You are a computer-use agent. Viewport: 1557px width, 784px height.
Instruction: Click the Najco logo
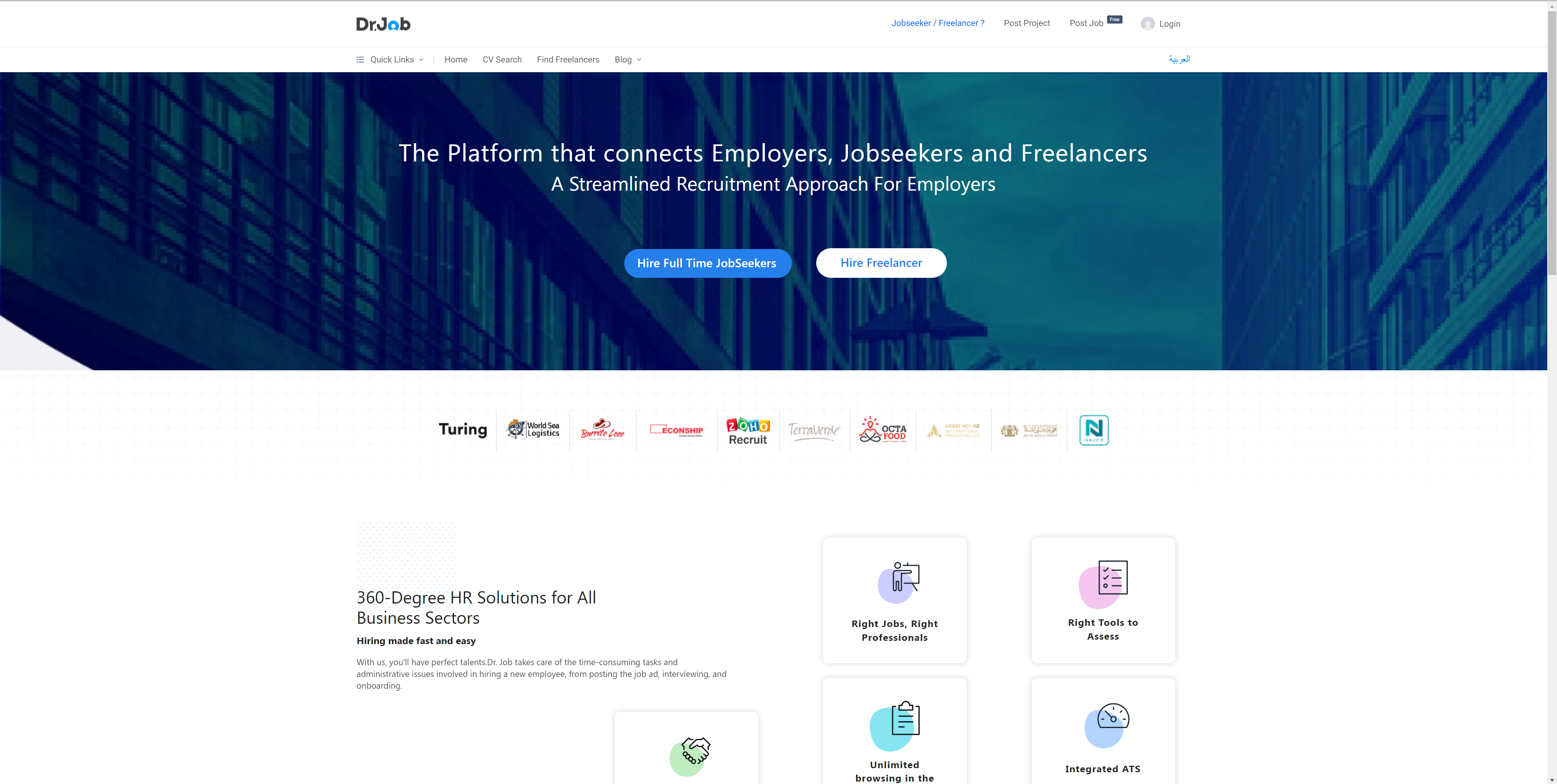click(x=1093, y=430)
